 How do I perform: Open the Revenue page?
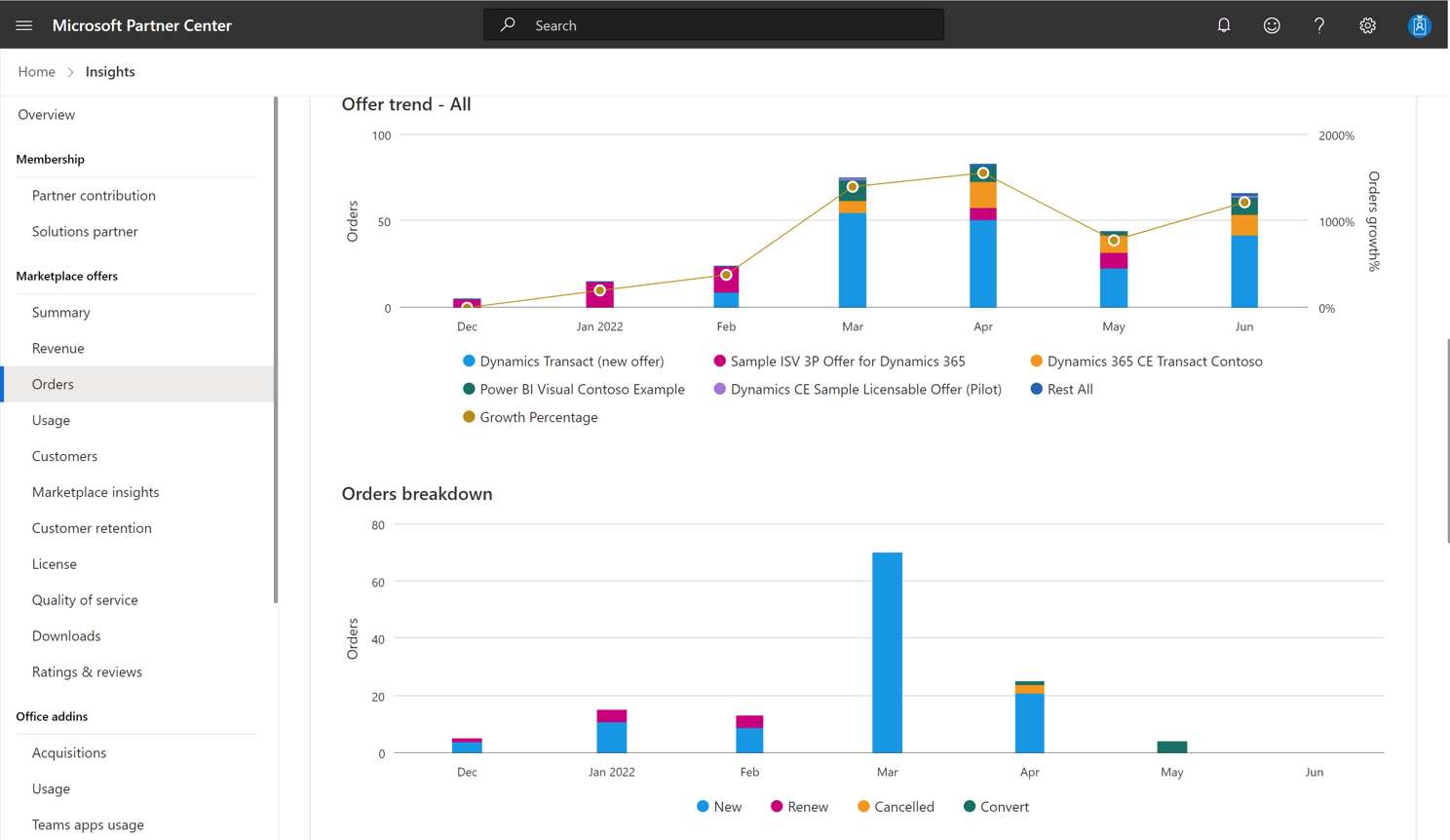[57, 349]
